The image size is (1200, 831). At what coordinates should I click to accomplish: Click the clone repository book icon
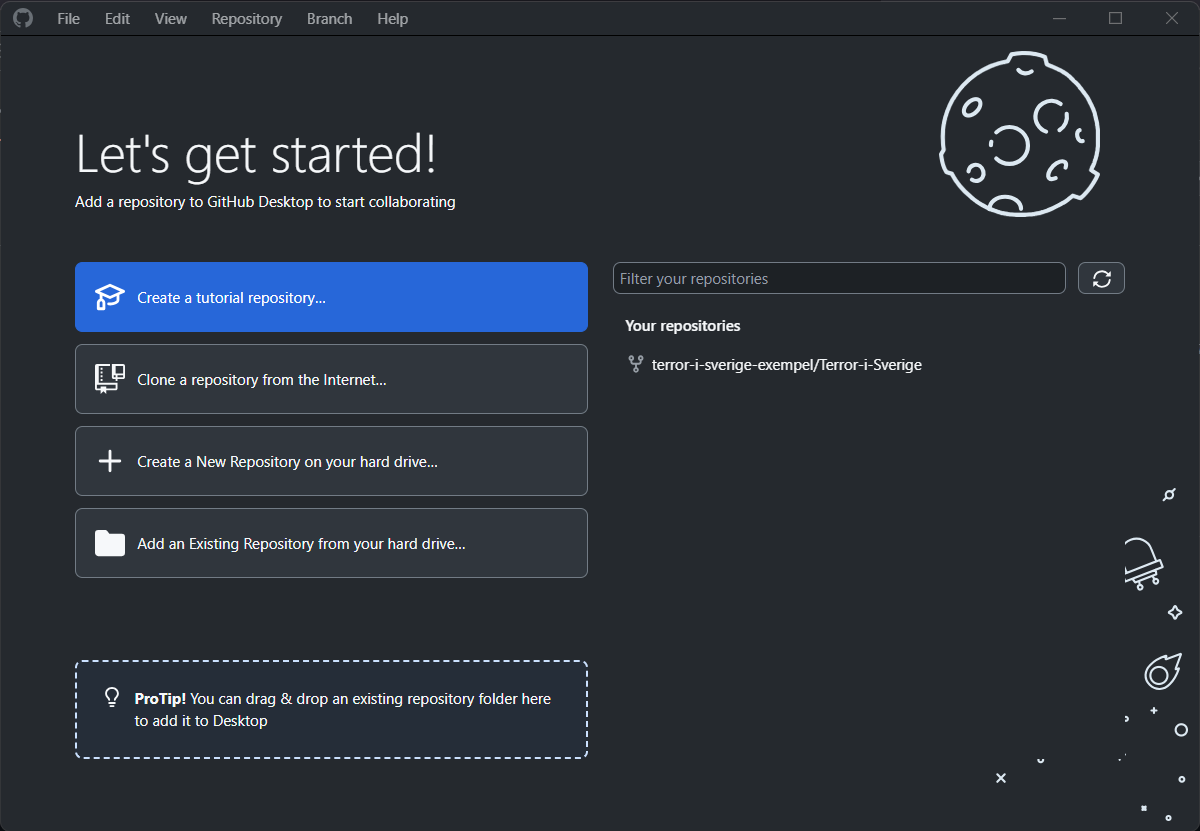[x=110, y=379]
